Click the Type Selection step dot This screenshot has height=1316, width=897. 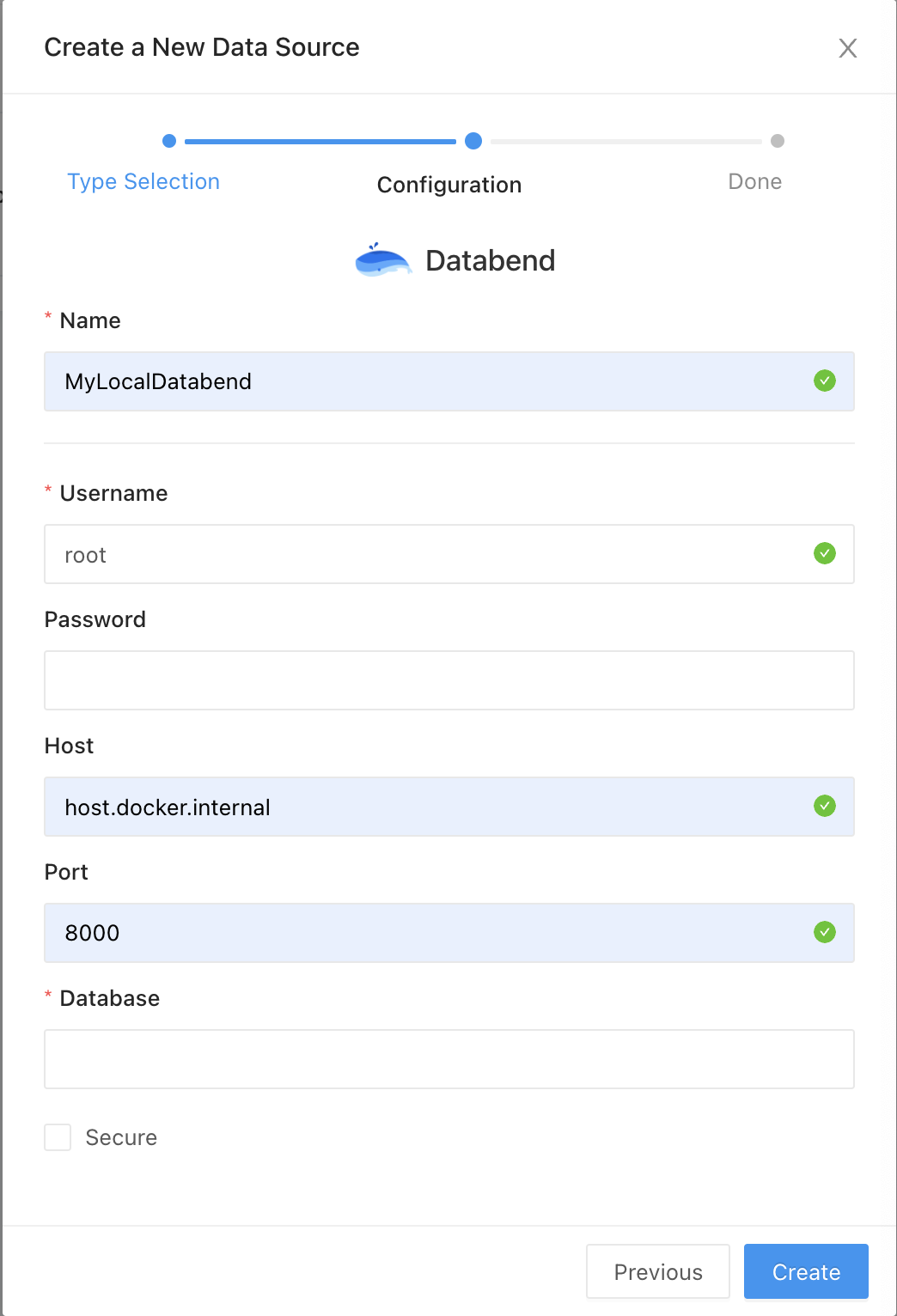point(169,141)
